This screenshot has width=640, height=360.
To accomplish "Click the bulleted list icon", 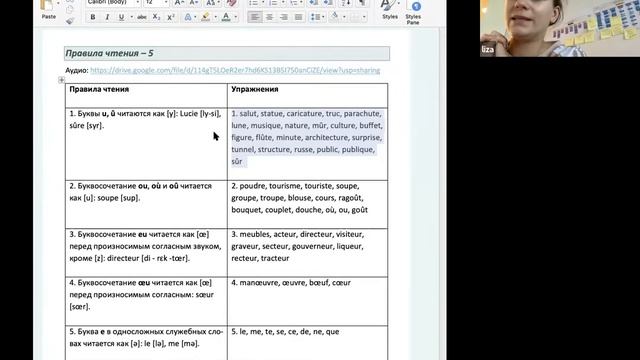I will (253, 3).
